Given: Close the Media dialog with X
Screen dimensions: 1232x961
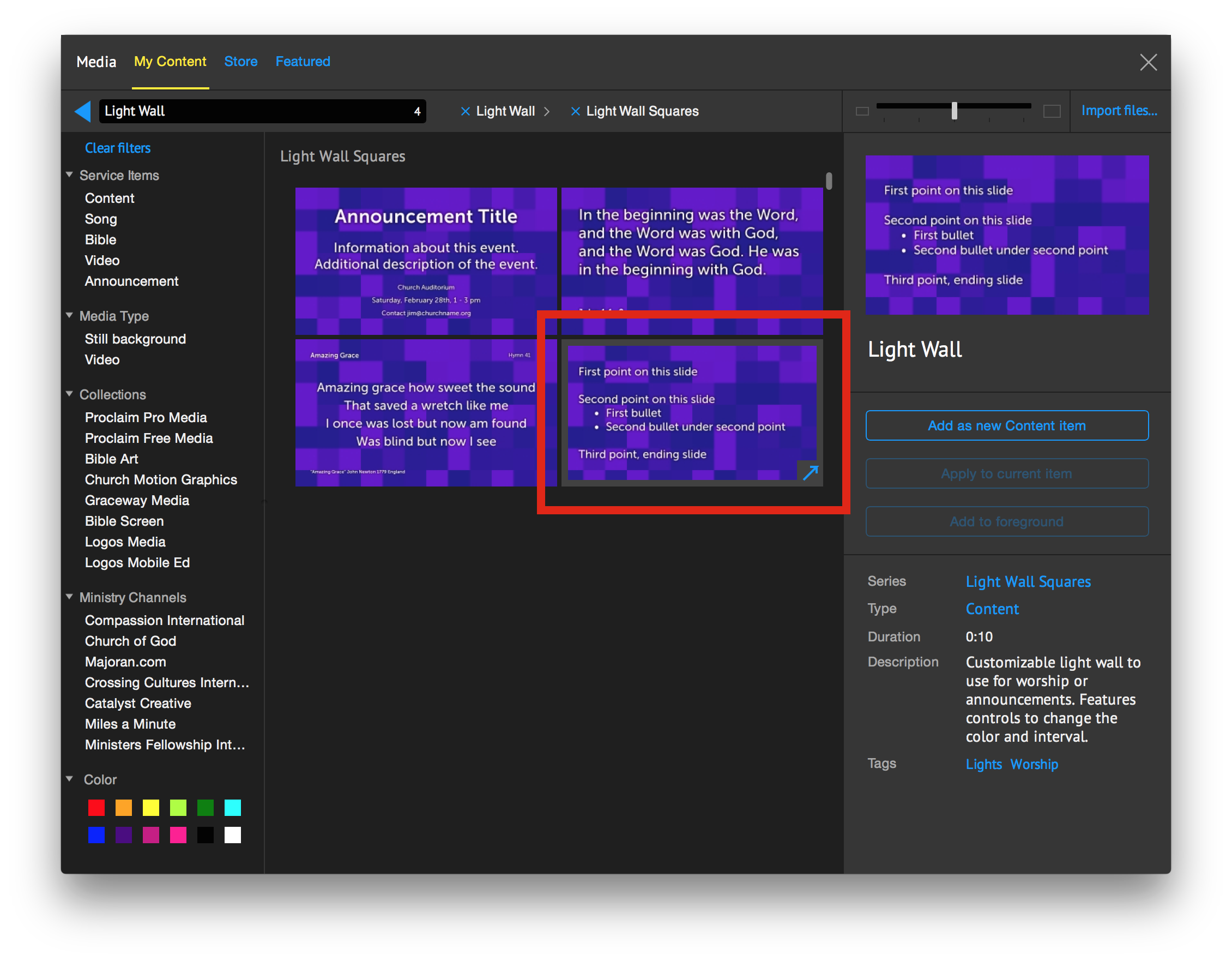Looking at the screenshot, I should click(x=1148, y=62).
